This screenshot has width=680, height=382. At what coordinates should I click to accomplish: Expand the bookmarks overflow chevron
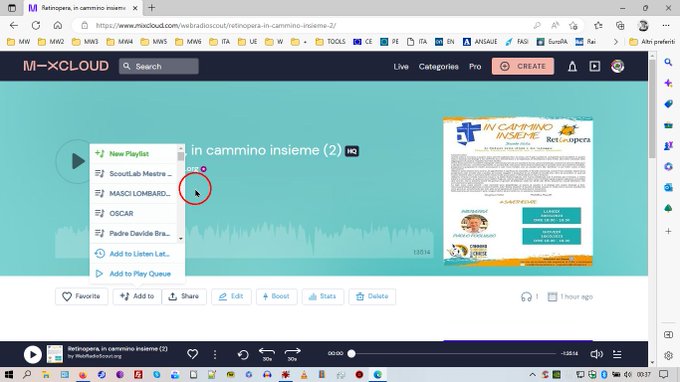(x=615, y=42)
